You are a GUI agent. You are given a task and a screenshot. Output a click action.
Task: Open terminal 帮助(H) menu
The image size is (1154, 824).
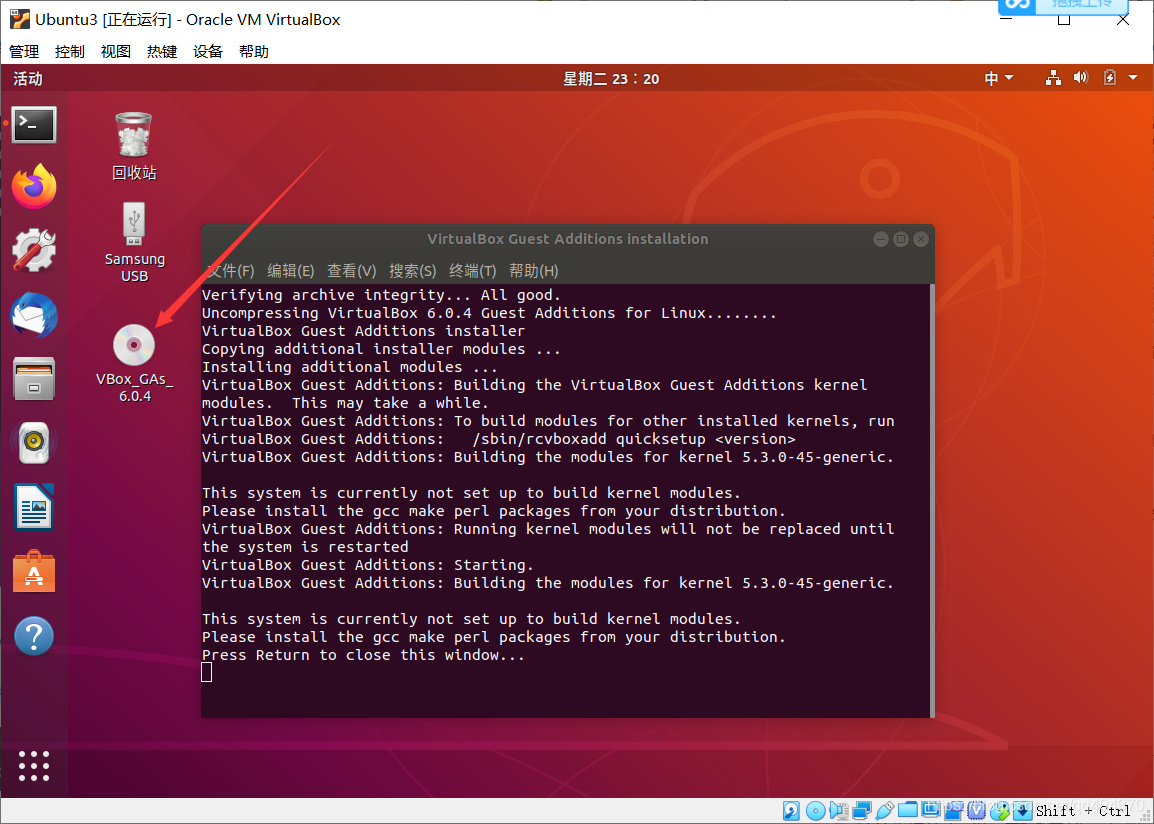(x=534, y=271)
